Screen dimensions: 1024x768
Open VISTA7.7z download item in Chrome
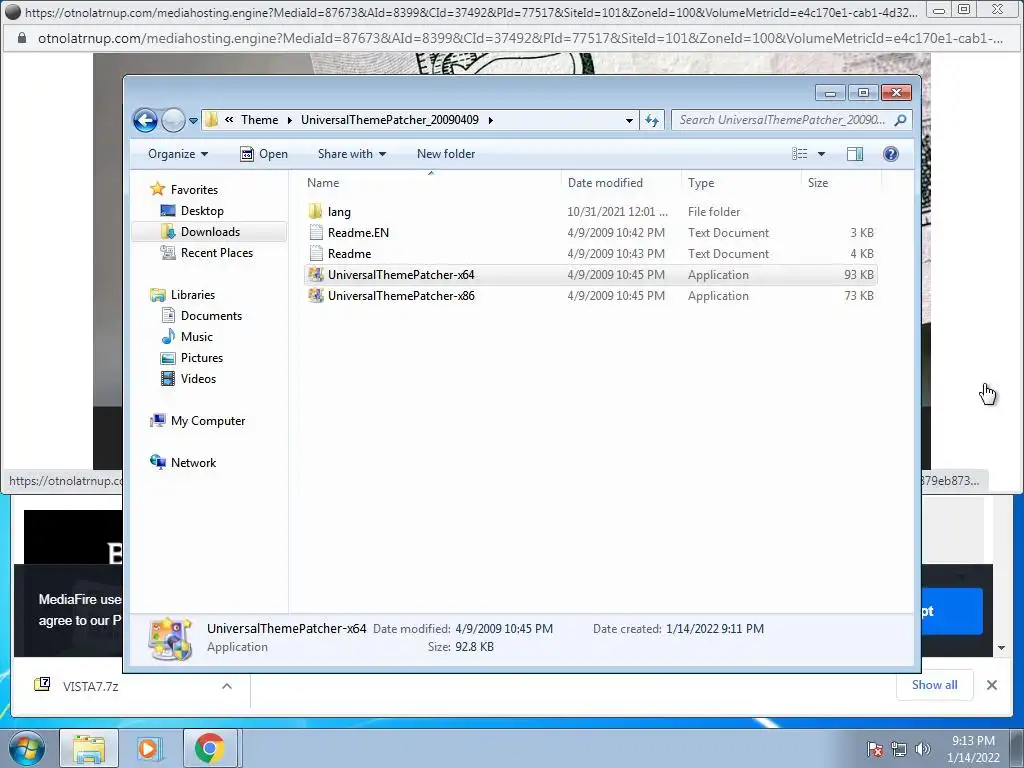(91, 686)
